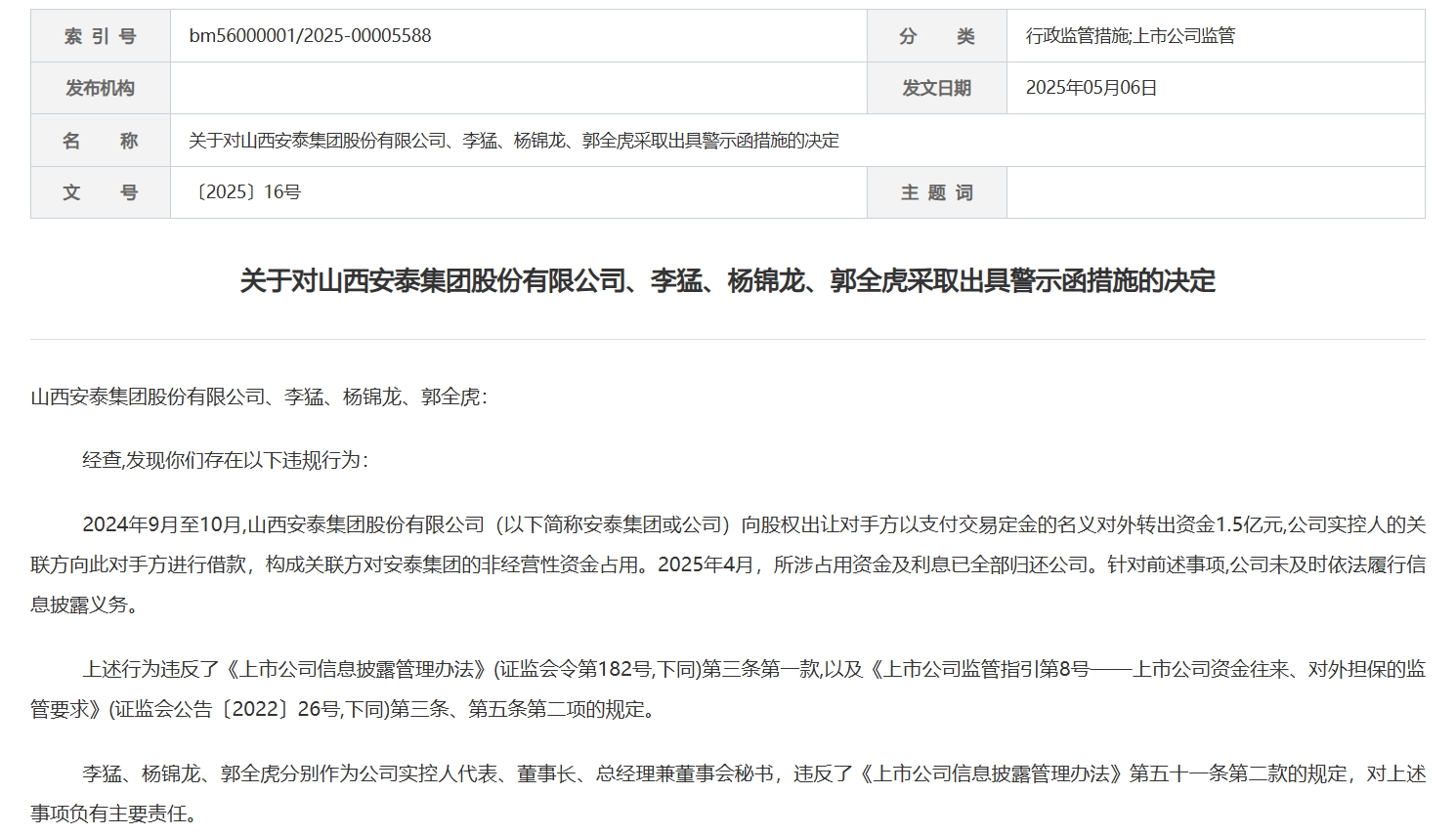Click the 主题词 label cell
Screen dimensions: 1456x835
coord(937,192)
